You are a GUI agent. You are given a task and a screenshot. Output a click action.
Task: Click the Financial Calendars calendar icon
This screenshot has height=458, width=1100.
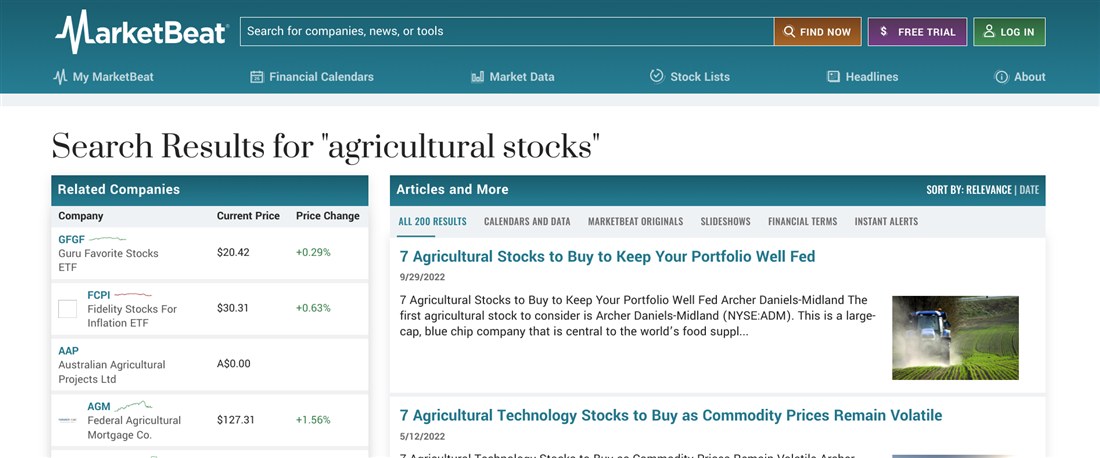click(x=257, y=77)
